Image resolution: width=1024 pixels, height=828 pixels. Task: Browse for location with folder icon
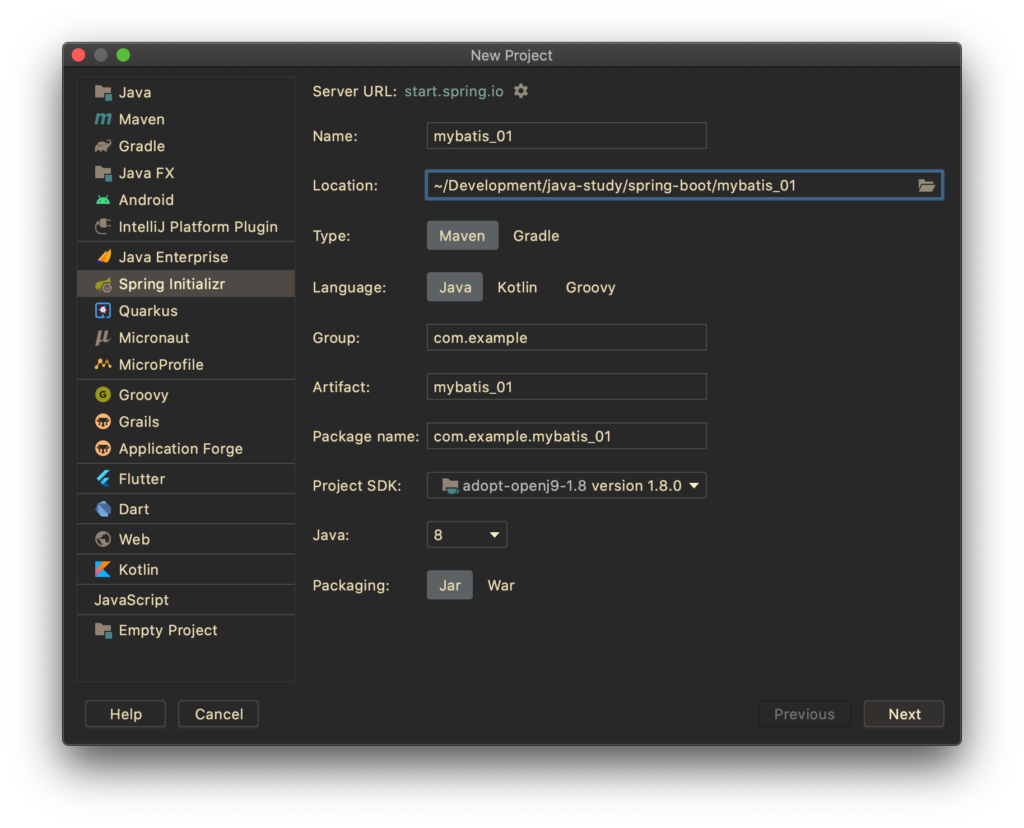point(926,185)
